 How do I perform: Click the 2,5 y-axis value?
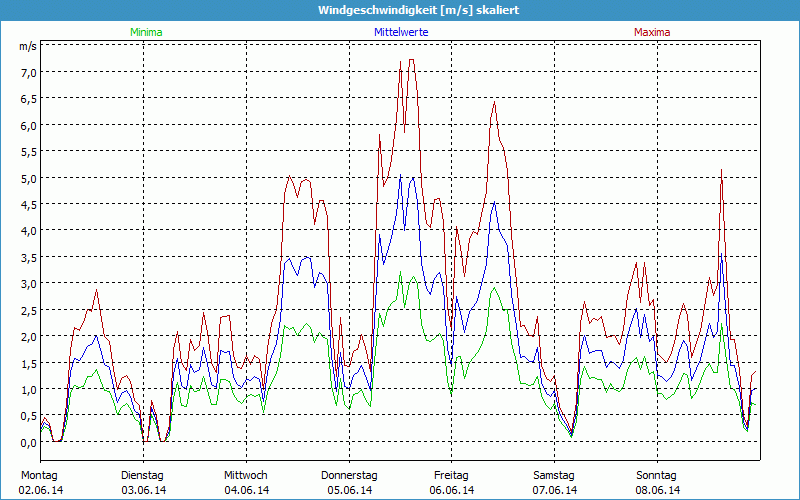pyautogui.click(x=29, y=311)
